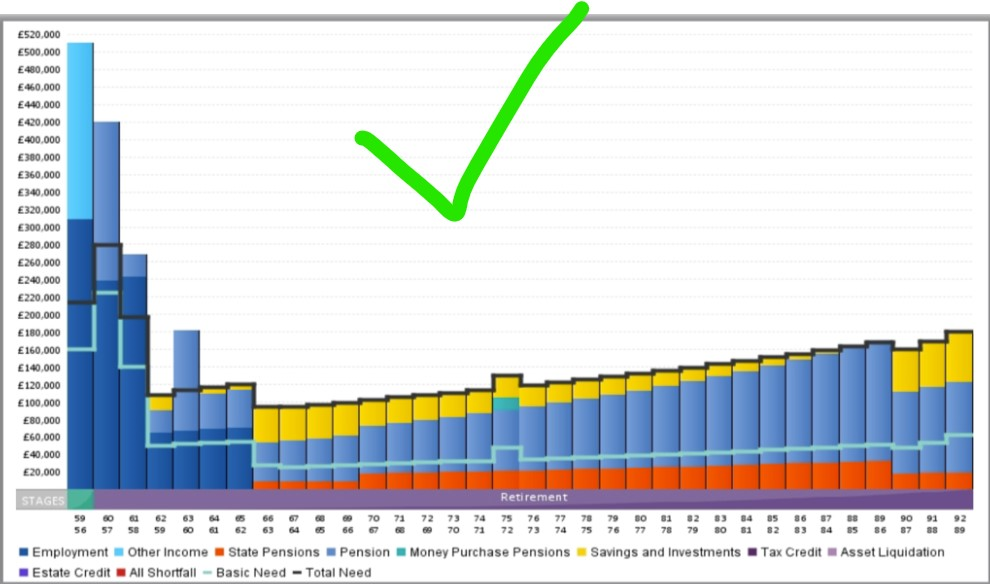Click the light blue Other Income bar at age 59
Image resolution: width=990 pixels, height=584 pixels.
[80, 130]
